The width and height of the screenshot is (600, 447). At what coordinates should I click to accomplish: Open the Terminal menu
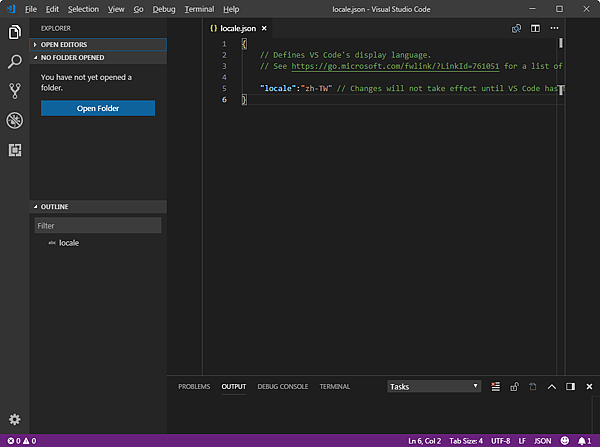pyautogui.click(x=199, y=9)
